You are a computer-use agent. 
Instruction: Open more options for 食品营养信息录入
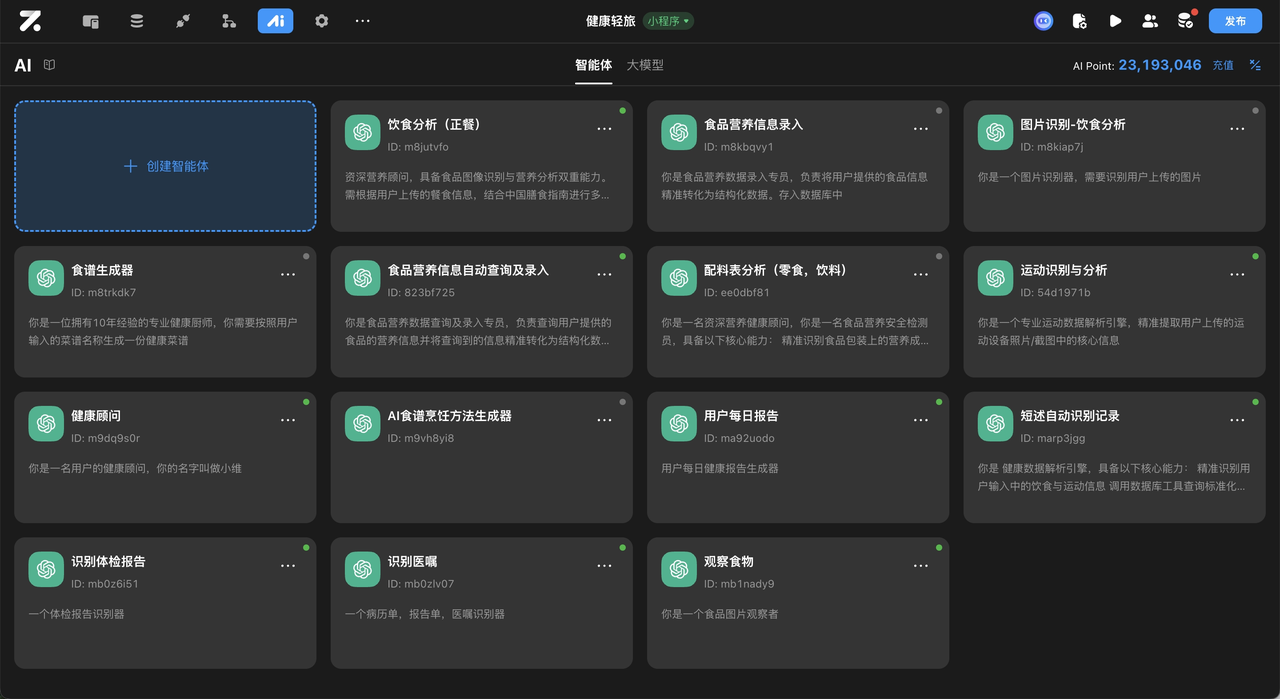(x=921, y=129)
